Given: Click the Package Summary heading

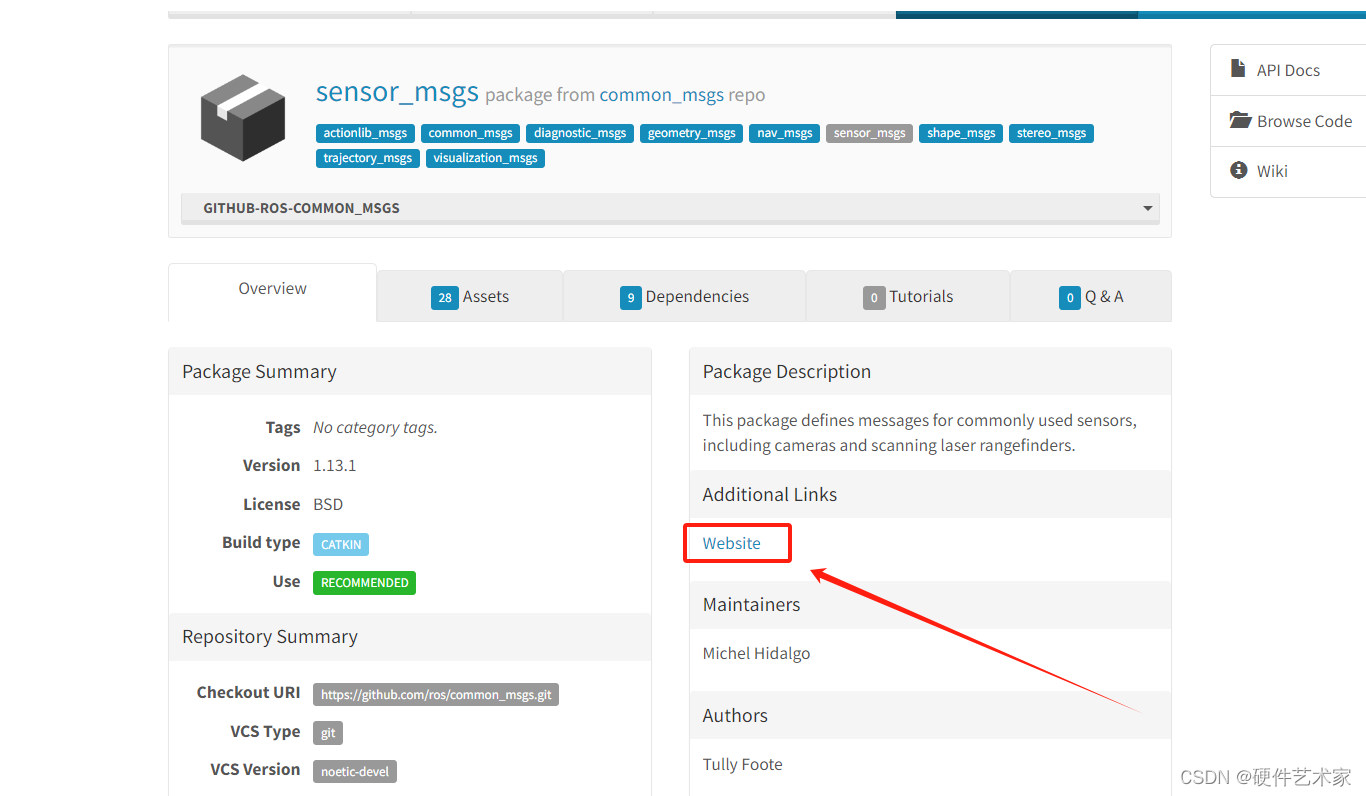Looking at the screenshot, I should [259, 371].
